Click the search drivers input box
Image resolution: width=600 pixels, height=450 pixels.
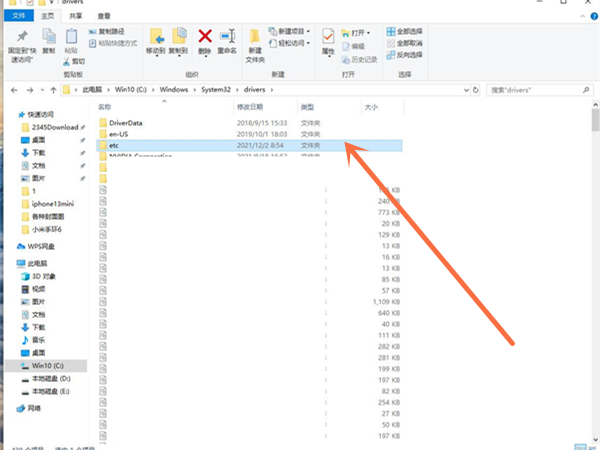tap(540, 91)
